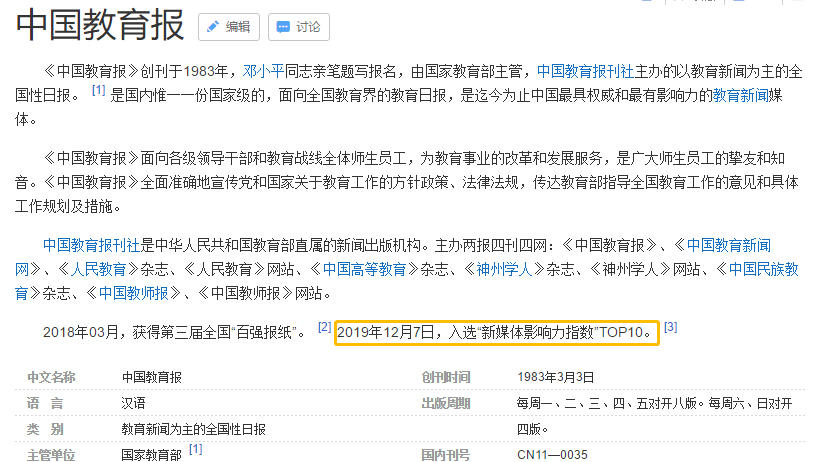
Task: Open the 人民教育 magazine link
Action: [x=98, y=269]
